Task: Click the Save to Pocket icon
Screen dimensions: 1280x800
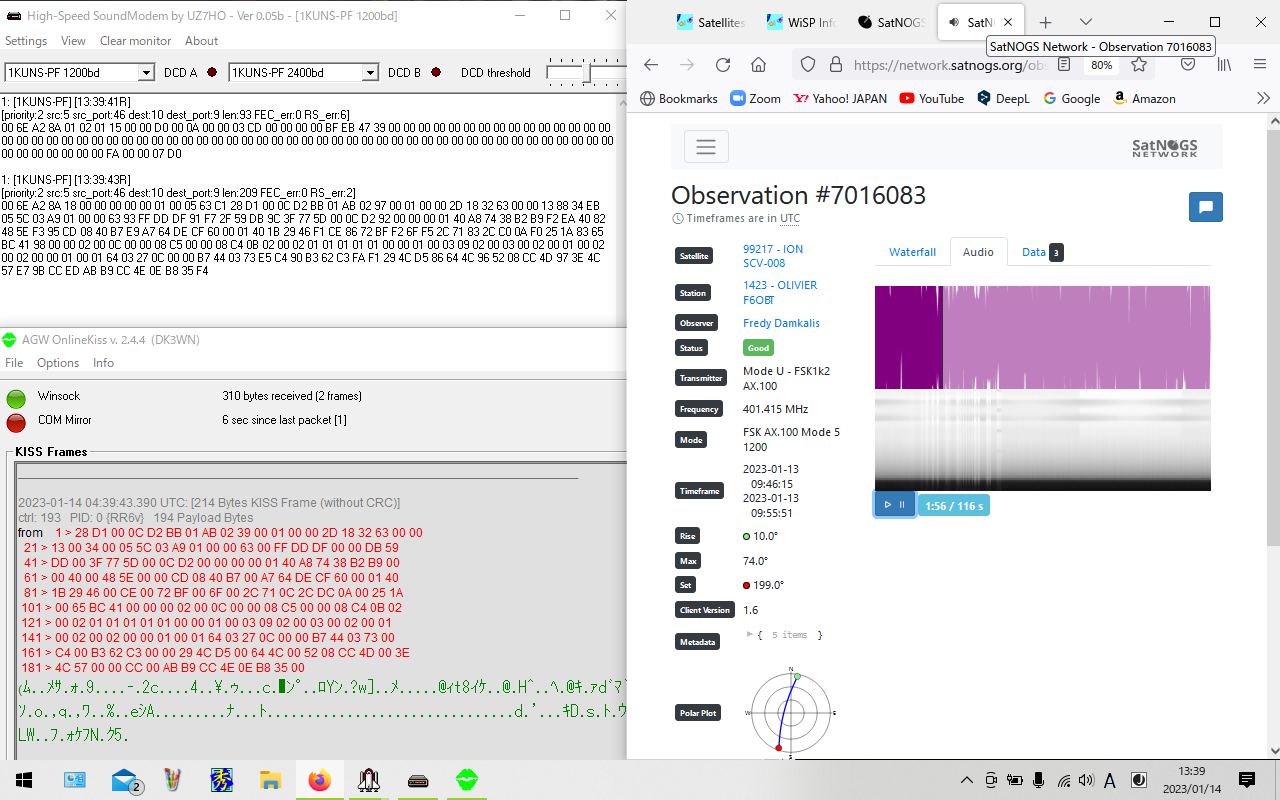Action: 1188,65
